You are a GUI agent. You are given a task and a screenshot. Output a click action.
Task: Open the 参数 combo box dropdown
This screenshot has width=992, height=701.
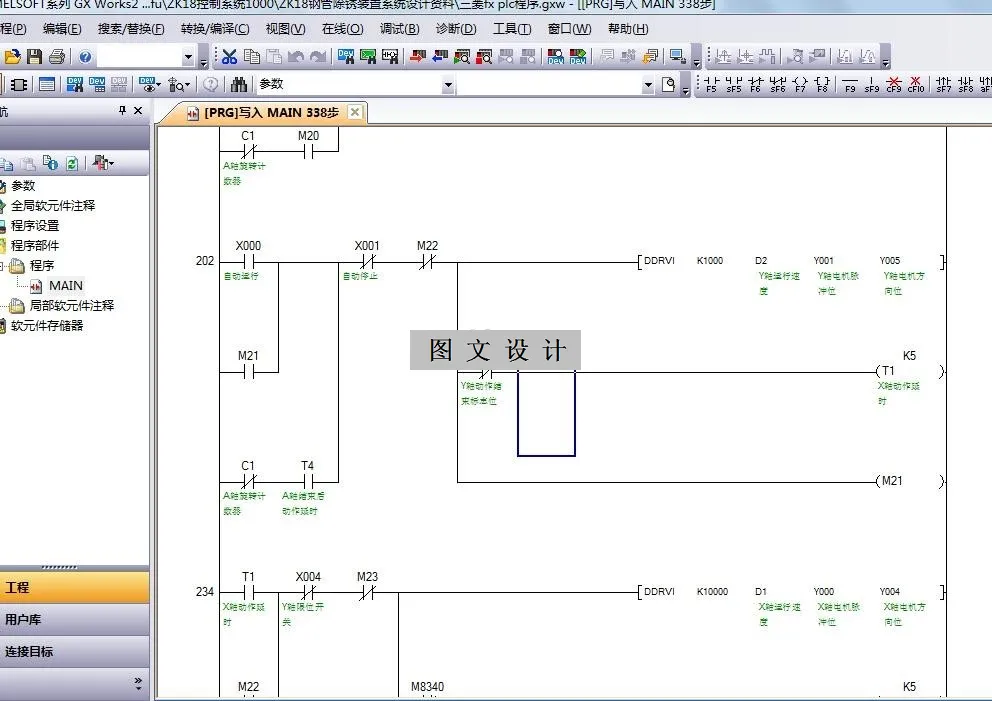point(448,85)
